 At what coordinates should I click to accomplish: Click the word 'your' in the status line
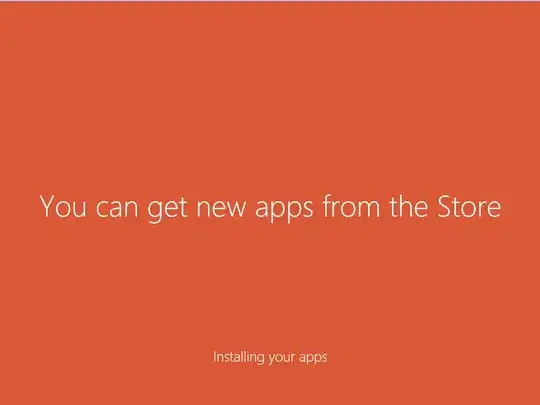(x=281, y=359)
